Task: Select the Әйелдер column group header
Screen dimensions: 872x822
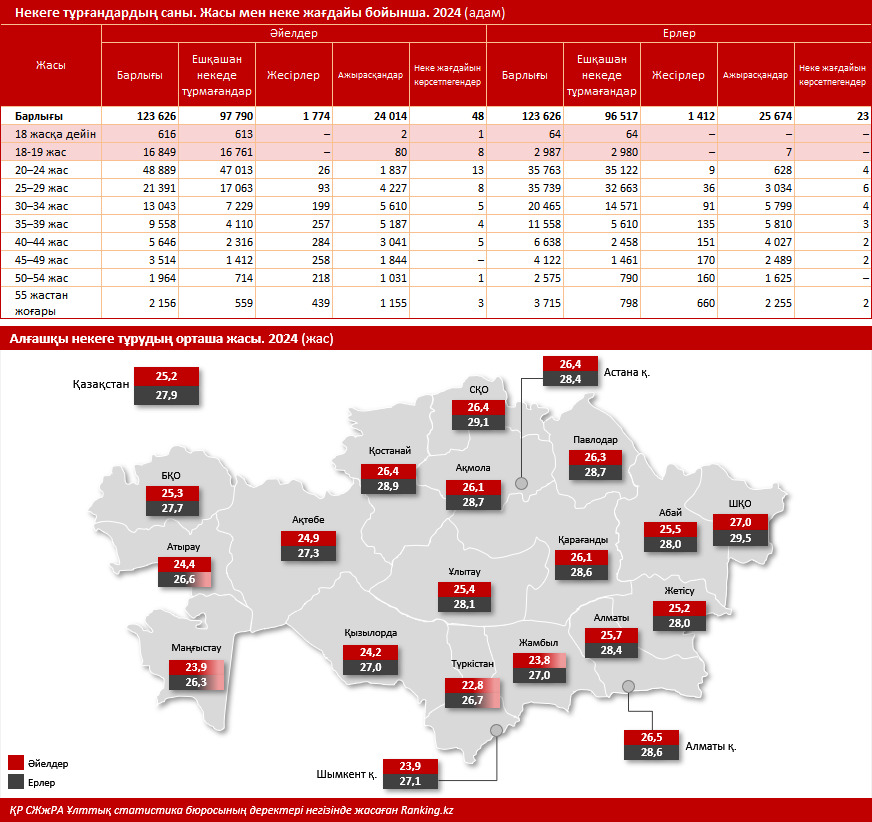Action: click(x=293, y=33)
